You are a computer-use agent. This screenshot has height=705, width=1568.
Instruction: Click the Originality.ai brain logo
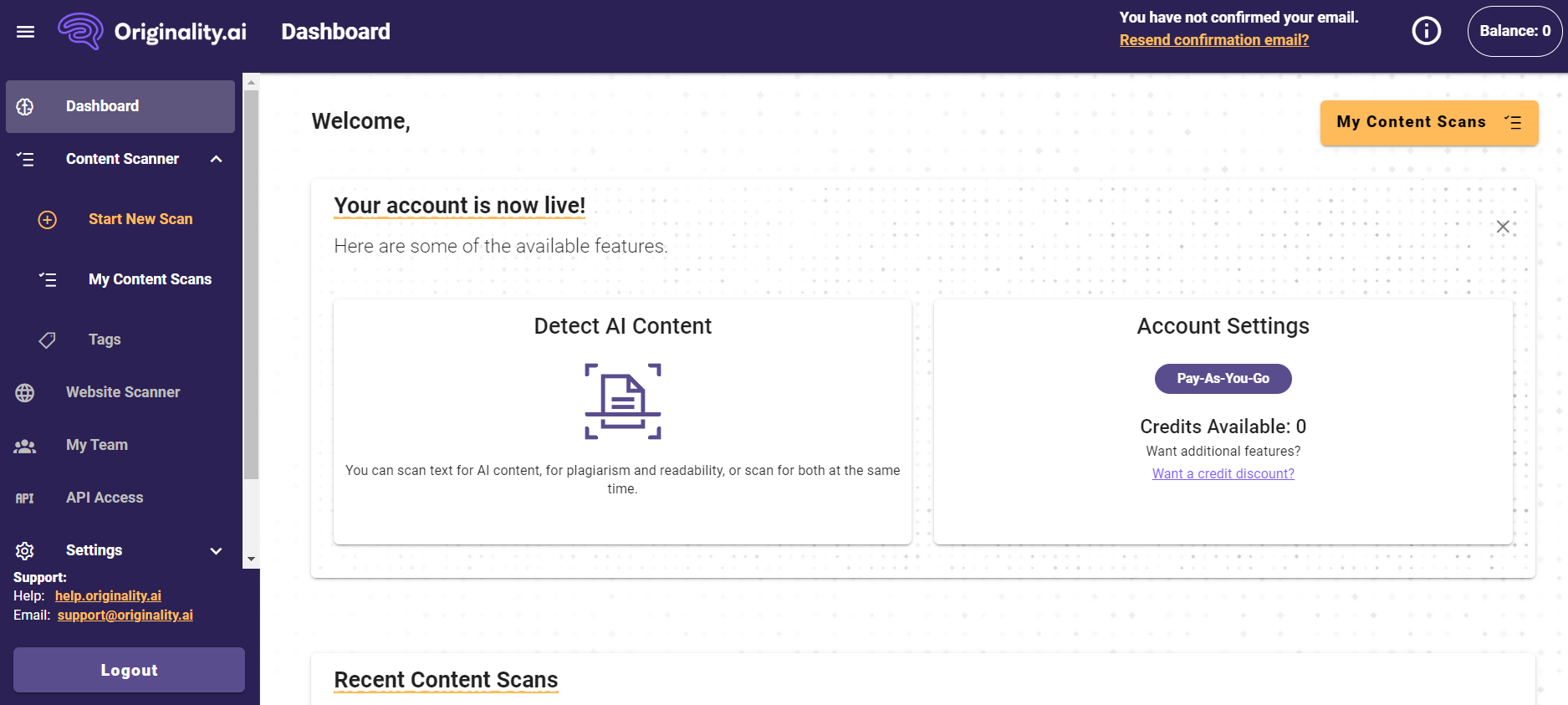click(80, 32)
